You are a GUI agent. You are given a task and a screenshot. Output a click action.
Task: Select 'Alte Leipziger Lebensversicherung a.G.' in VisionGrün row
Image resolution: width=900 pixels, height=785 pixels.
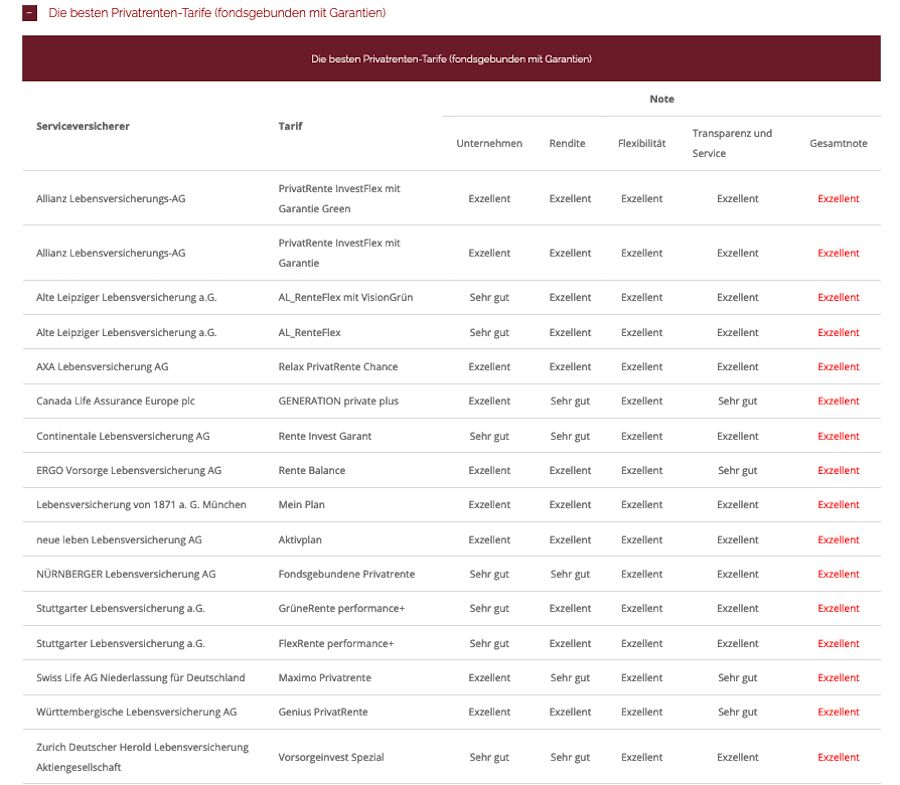click(126, 297)
